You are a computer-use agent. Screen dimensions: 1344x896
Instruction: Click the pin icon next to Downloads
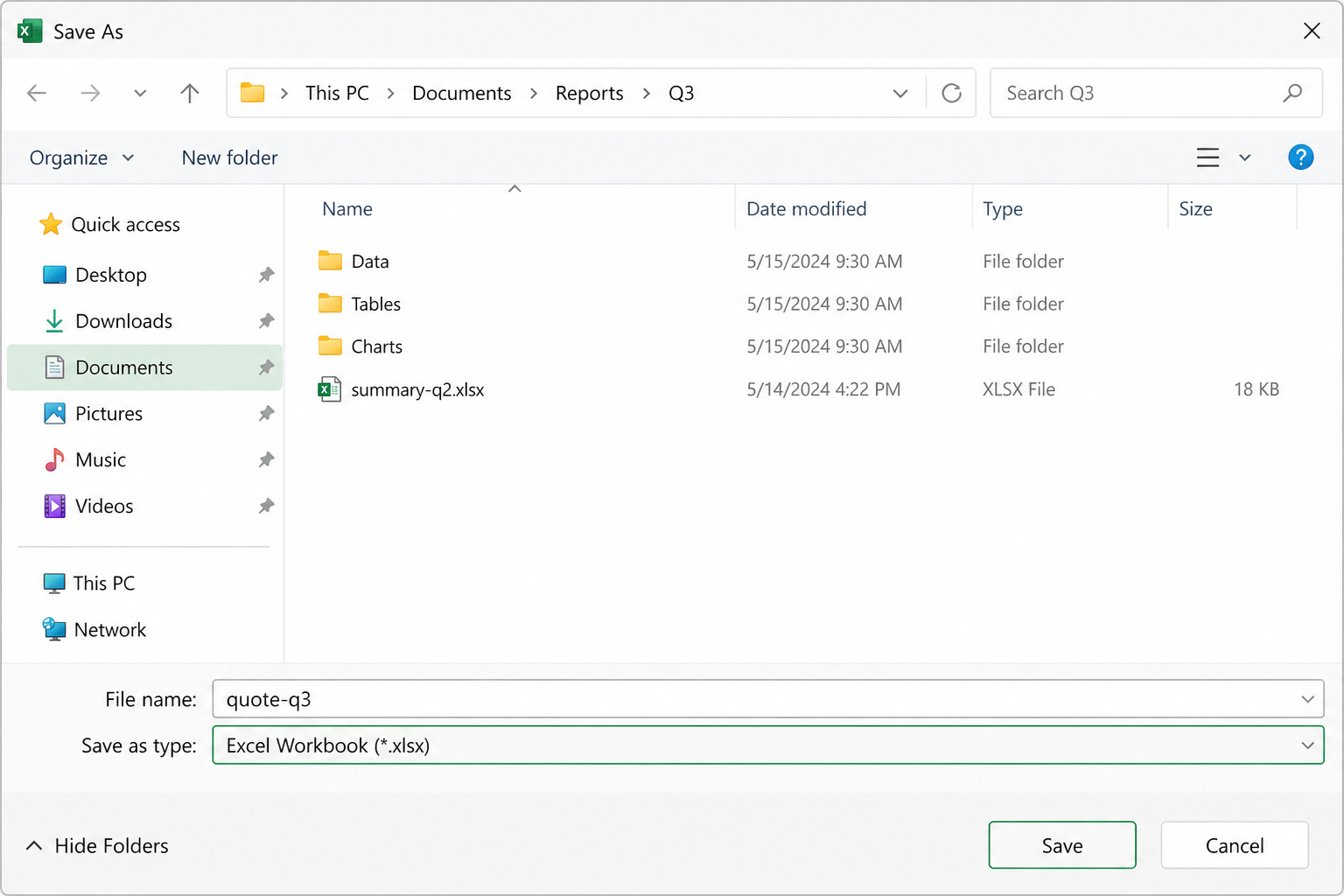(x=266, y=321)
